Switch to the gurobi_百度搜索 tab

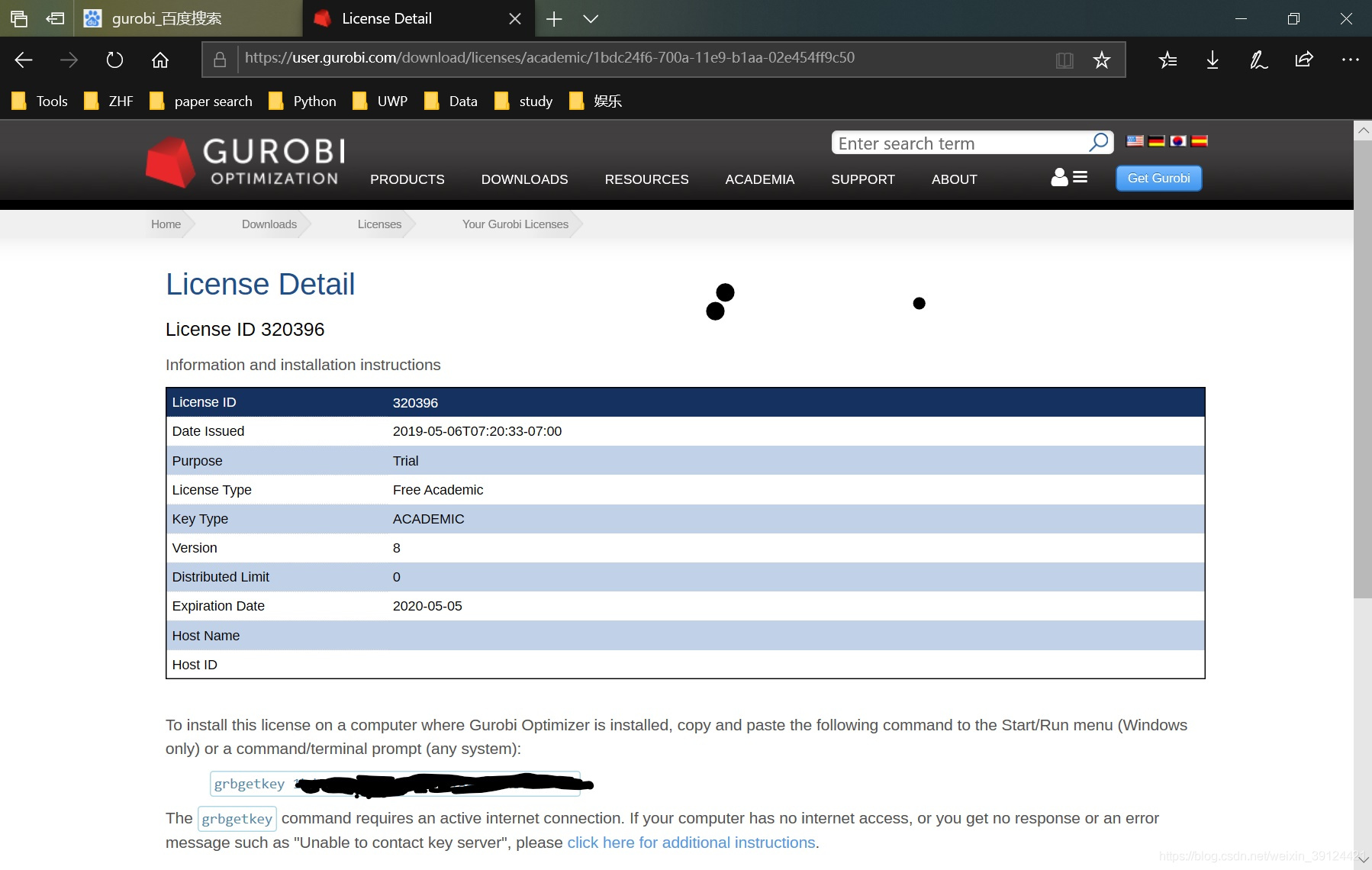pos(188,18)
